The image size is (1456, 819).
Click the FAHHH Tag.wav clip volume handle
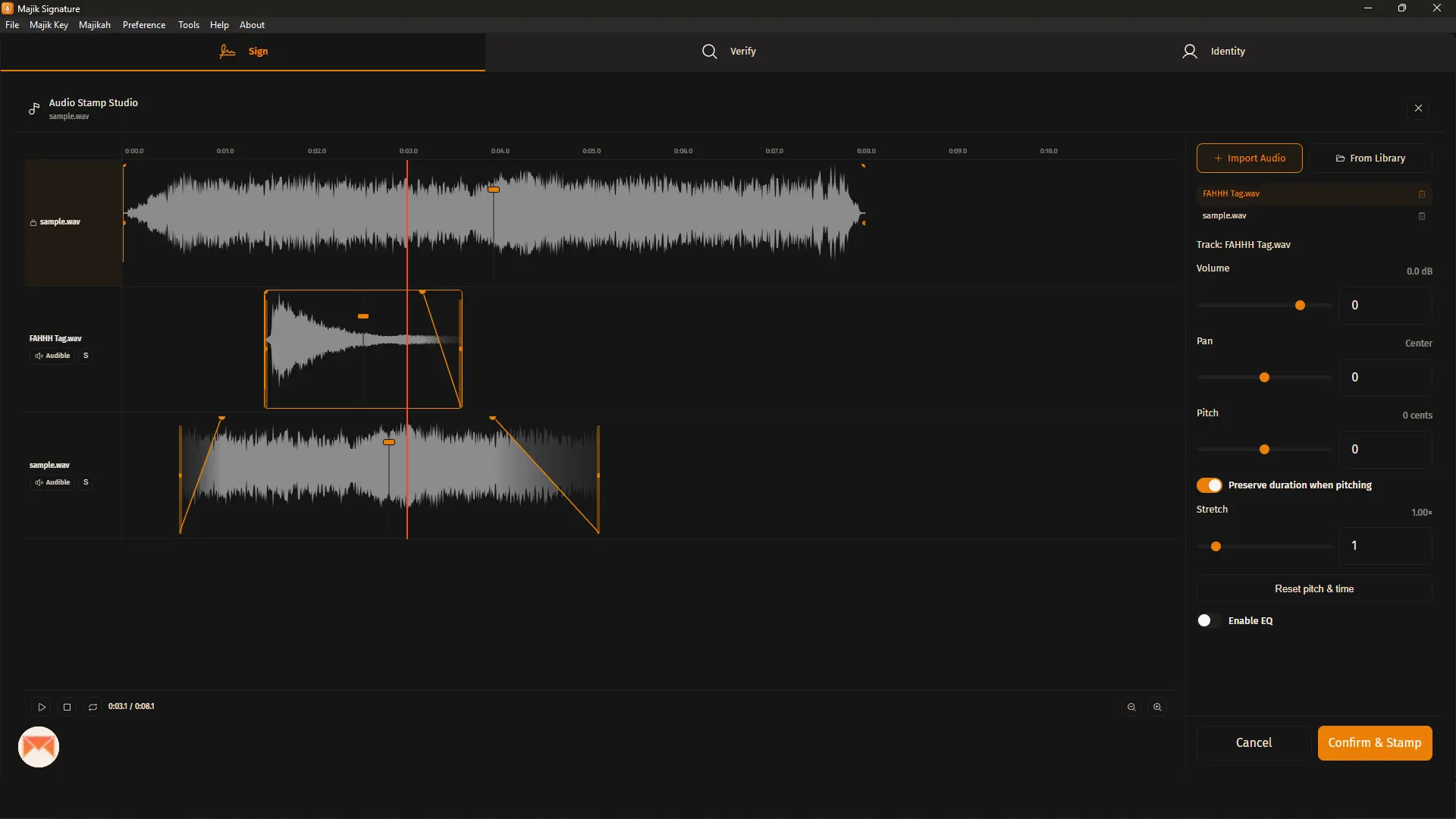click(x=363, y=316)
